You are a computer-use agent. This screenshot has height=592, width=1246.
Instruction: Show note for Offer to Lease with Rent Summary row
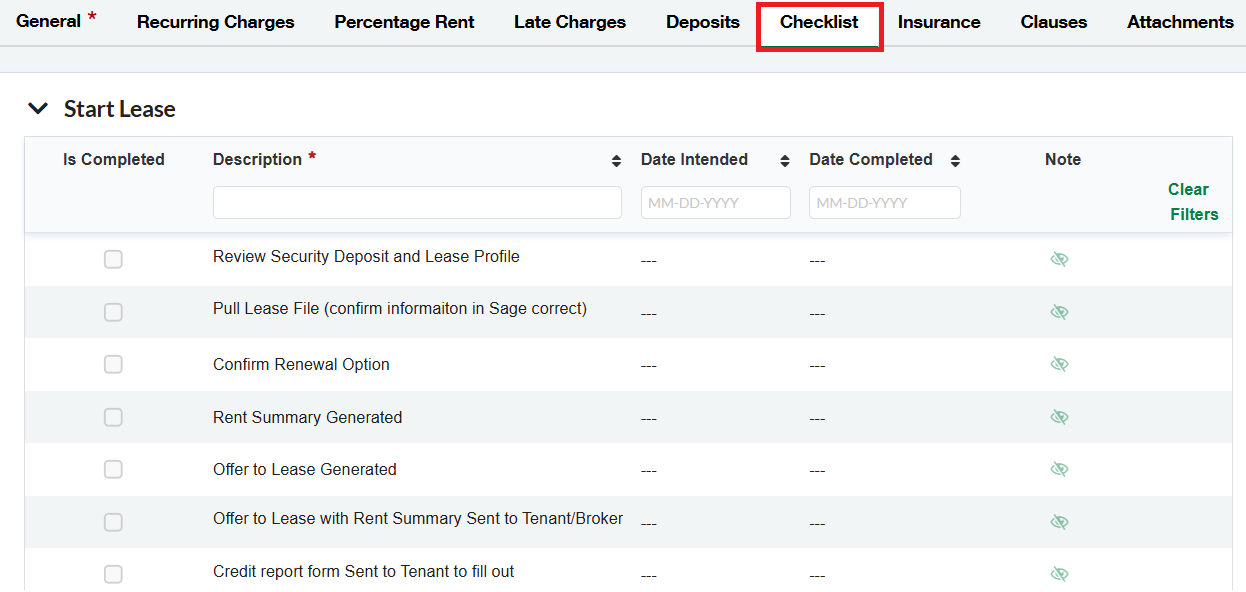pyautogui.click(x=1060, y=522)
